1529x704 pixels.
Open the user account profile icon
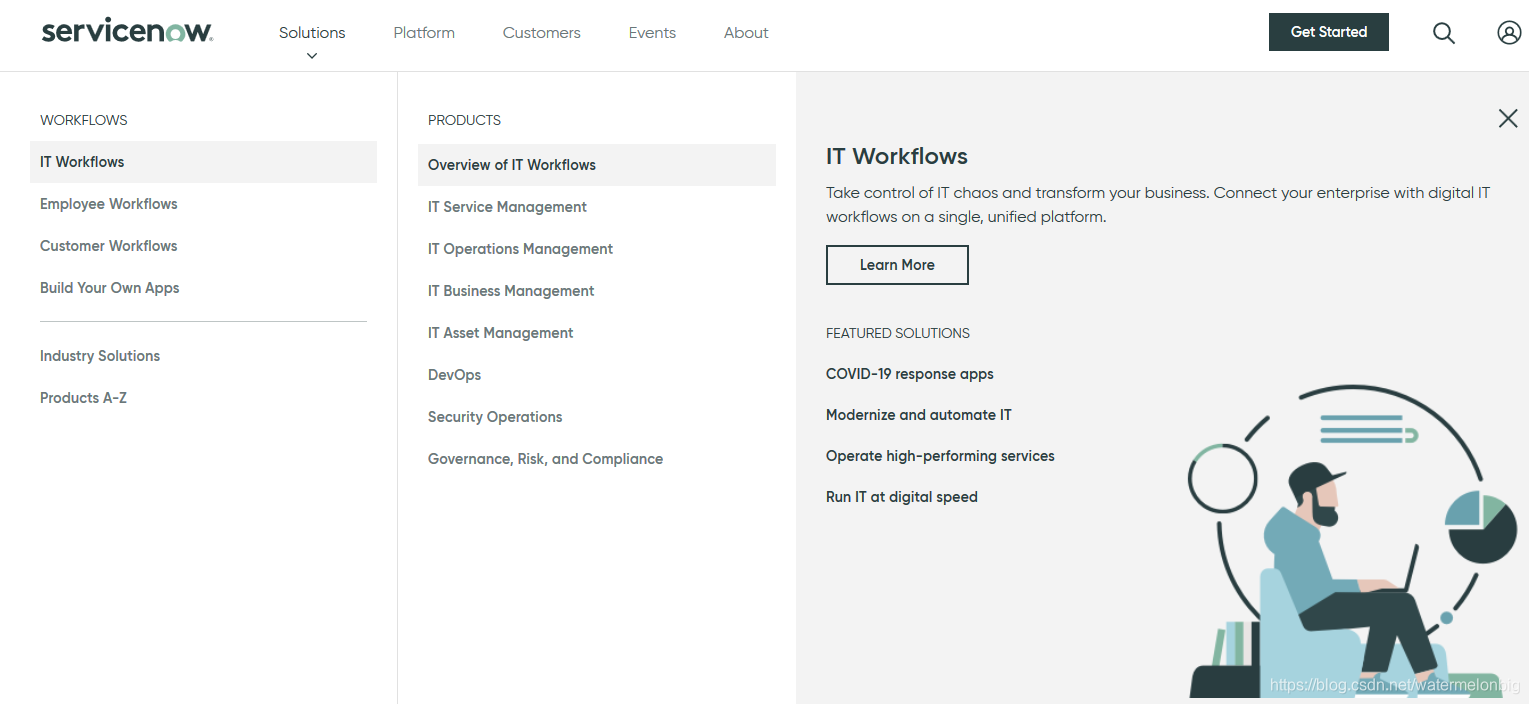pyautogui.click(x=1509, y=33)
